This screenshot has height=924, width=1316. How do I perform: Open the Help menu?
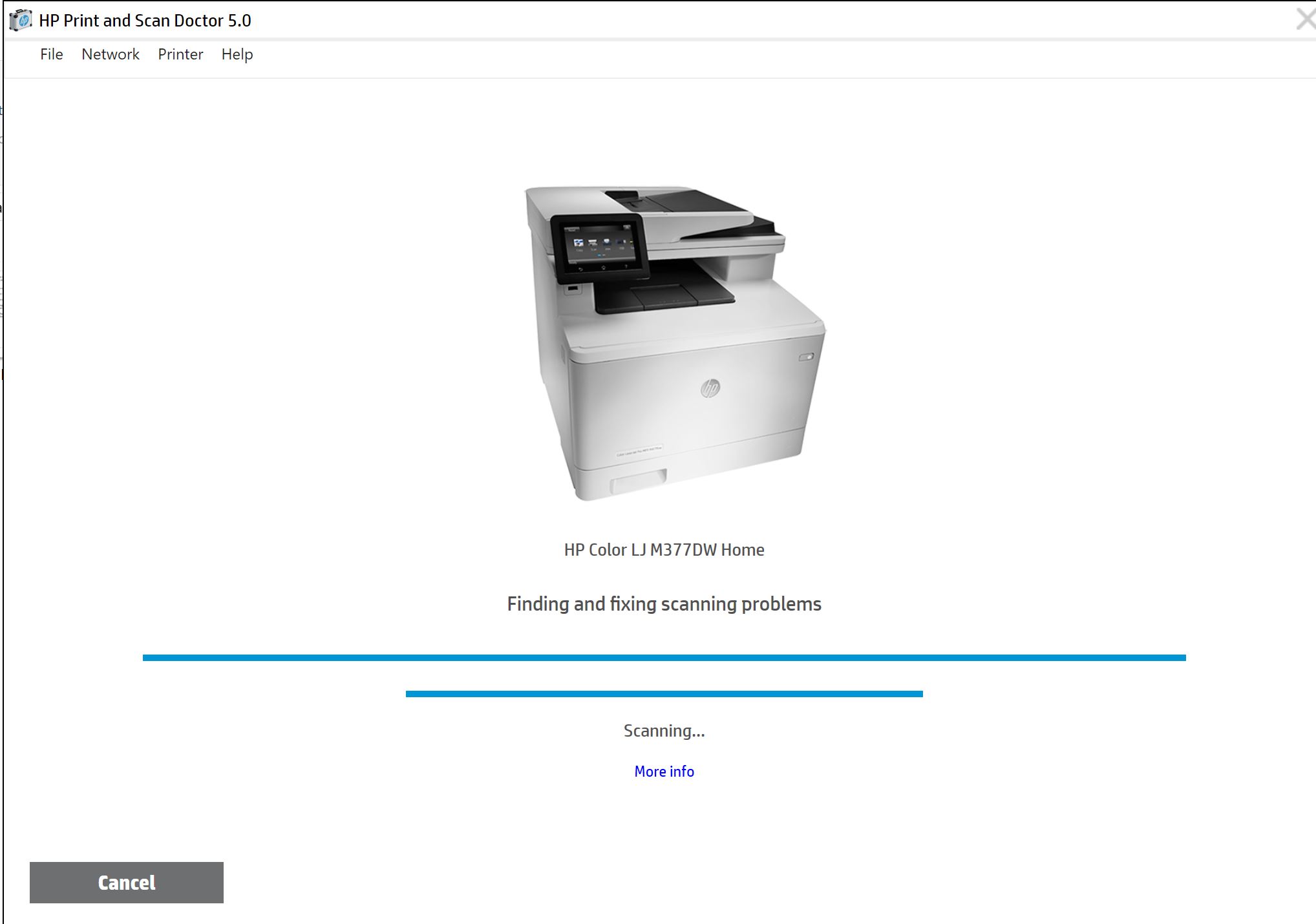pos(237,54)
